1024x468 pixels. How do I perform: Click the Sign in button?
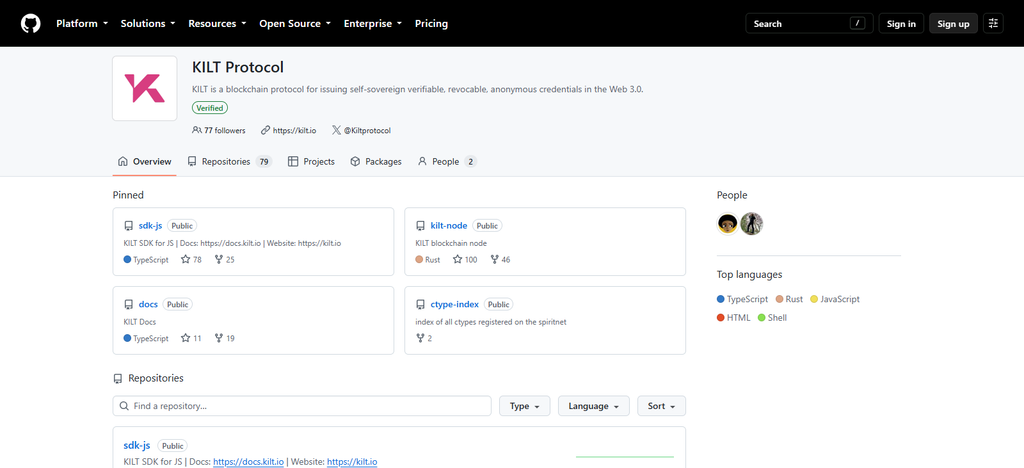click(901, 23)
